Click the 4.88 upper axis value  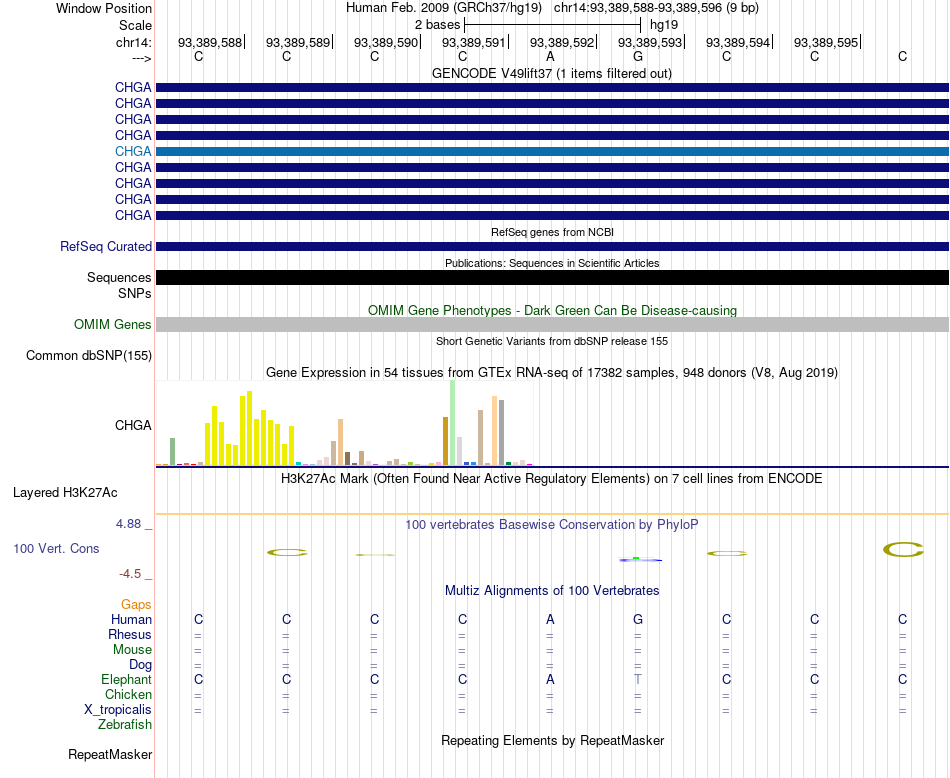pos(128,524)
